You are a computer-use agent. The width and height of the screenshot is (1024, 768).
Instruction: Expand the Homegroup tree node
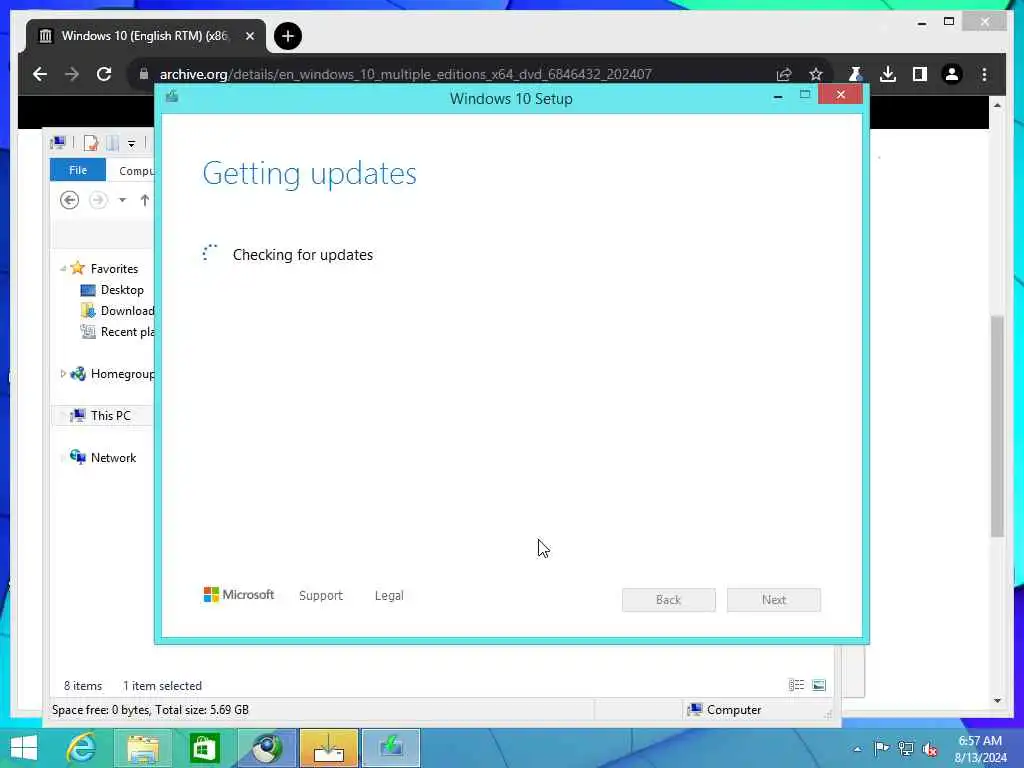coord(63,374)
